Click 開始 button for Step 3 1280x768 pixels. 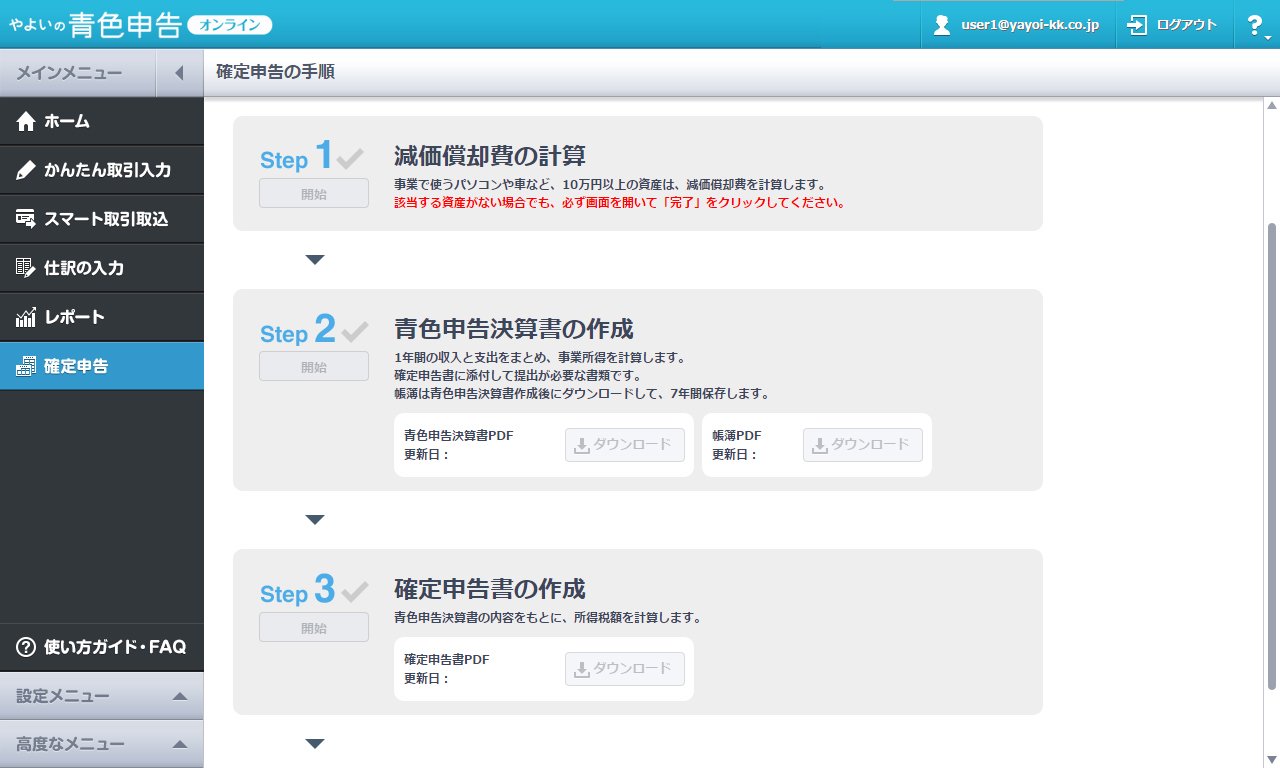(314, 627)
